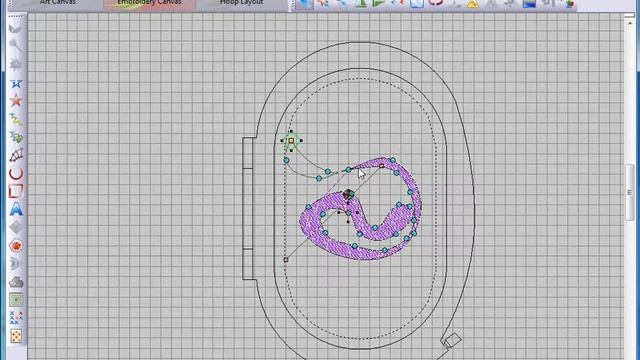Choose the cross-stitch X pattern tool
The width and height of the screenshot is (640, 360).
point(16,318)
